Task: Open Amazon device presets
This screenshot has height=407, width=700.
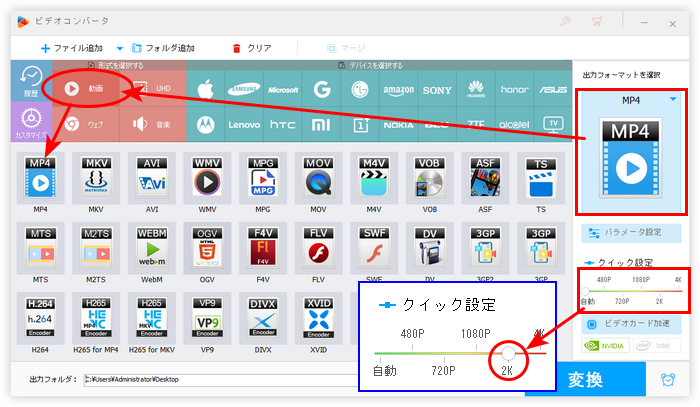Action: coord(398,89)
